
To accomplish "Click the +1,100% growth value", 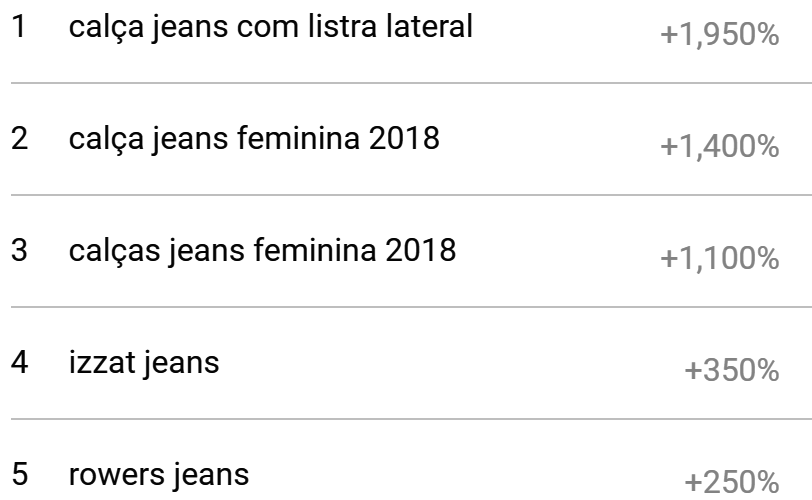I will [720, 259].
